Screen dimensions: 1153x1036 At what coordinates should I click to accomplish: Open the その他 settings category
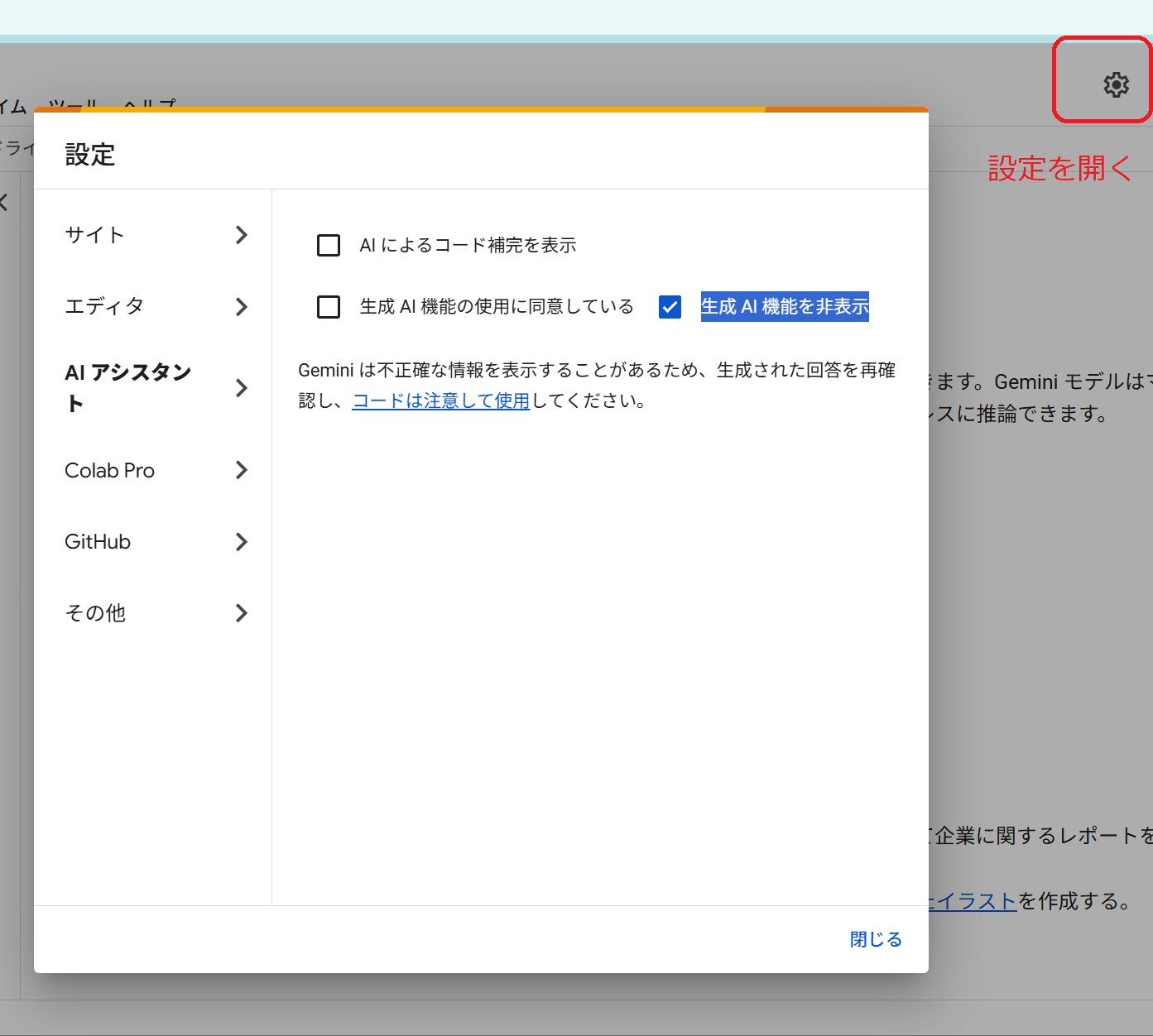coord(153,612)
